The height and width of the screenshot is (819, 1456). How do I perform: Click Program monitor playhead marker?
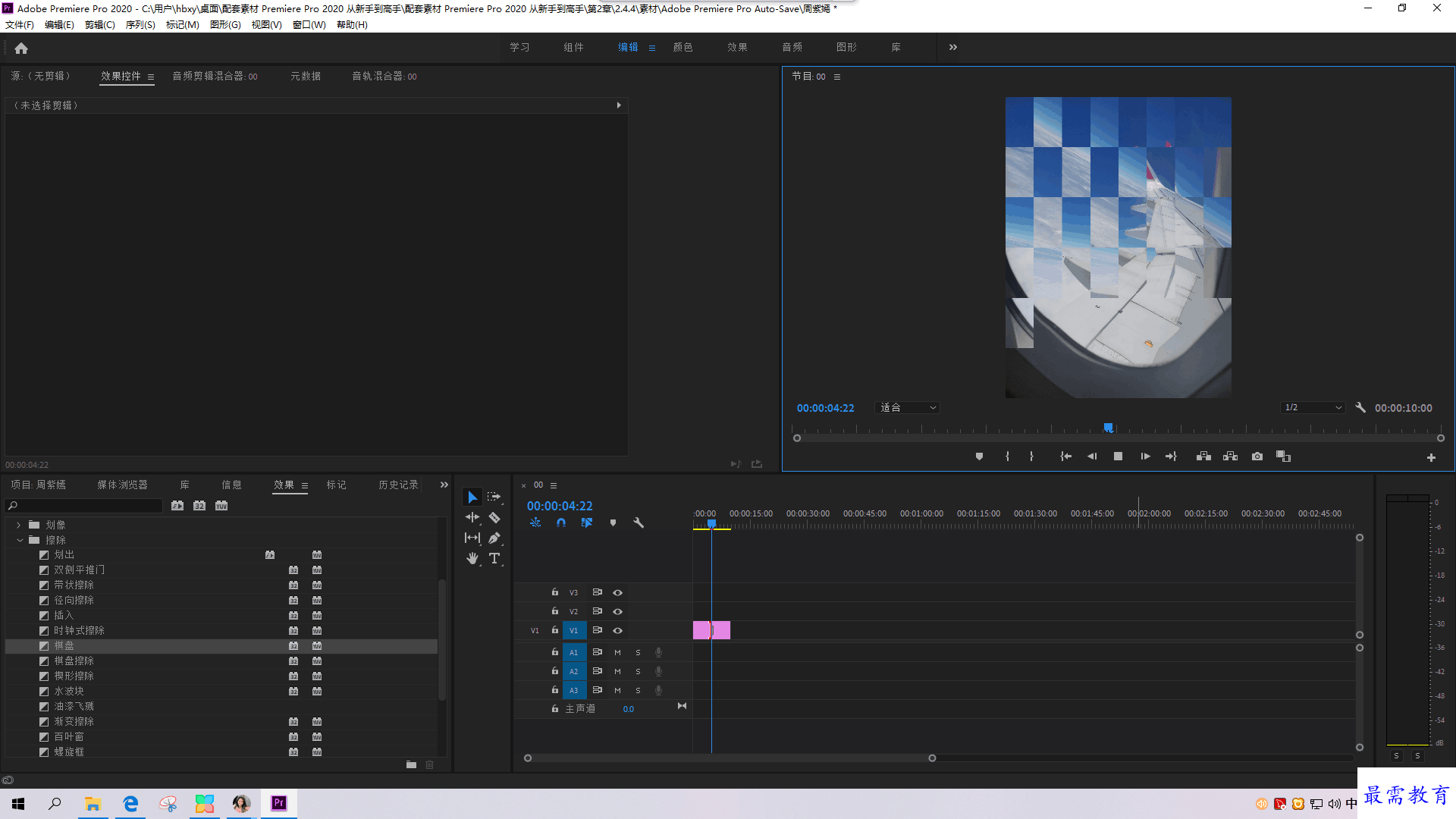(1108, 428)
